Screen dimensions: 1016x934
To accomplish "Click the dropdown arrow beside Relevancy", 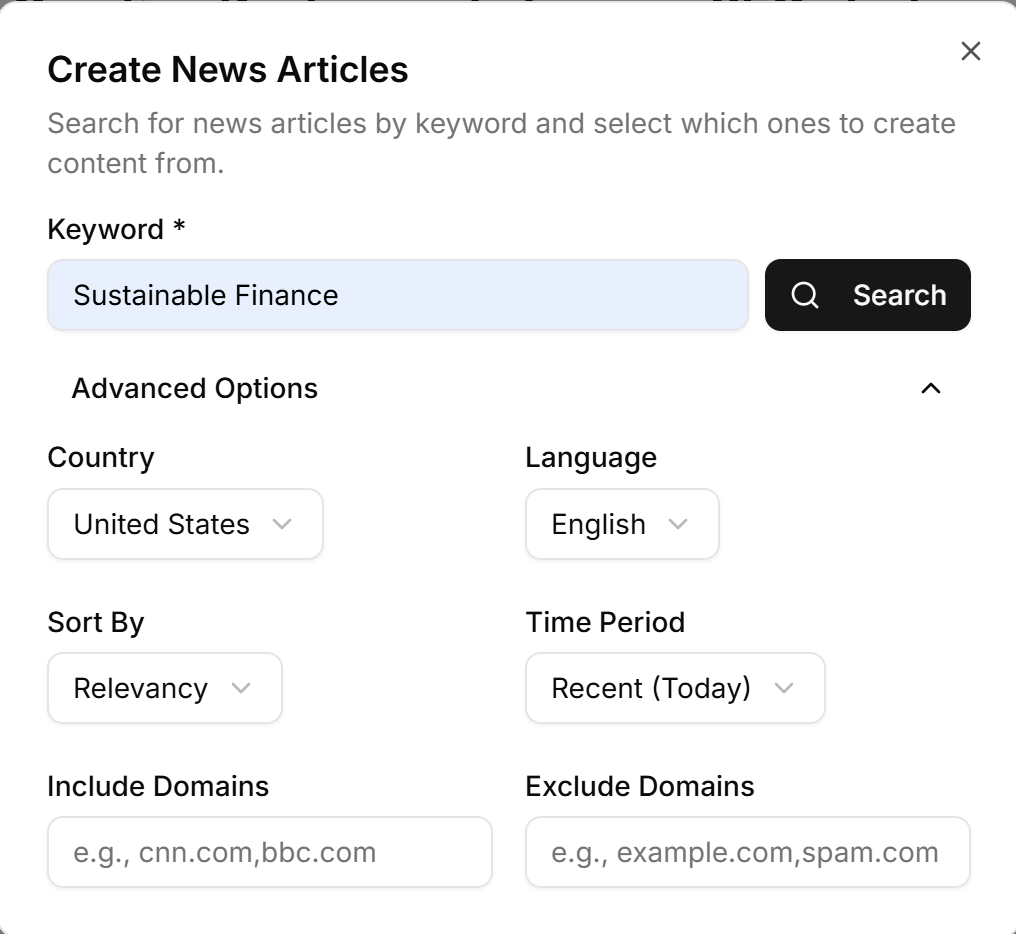I will point(243,688).
